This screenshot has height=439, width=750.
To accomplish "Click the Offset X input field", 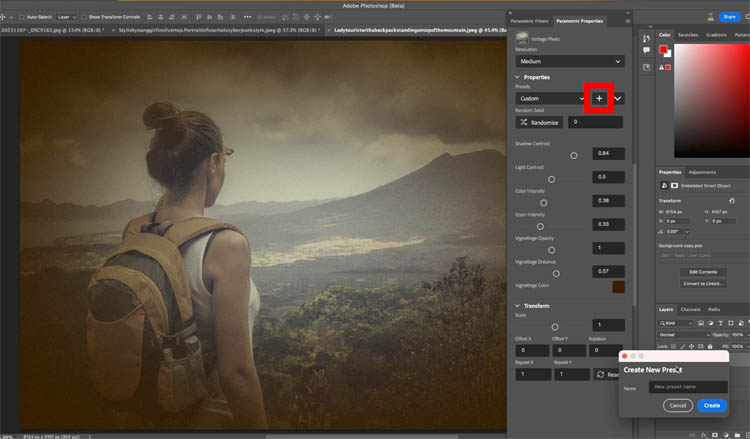I will [532, 350].
